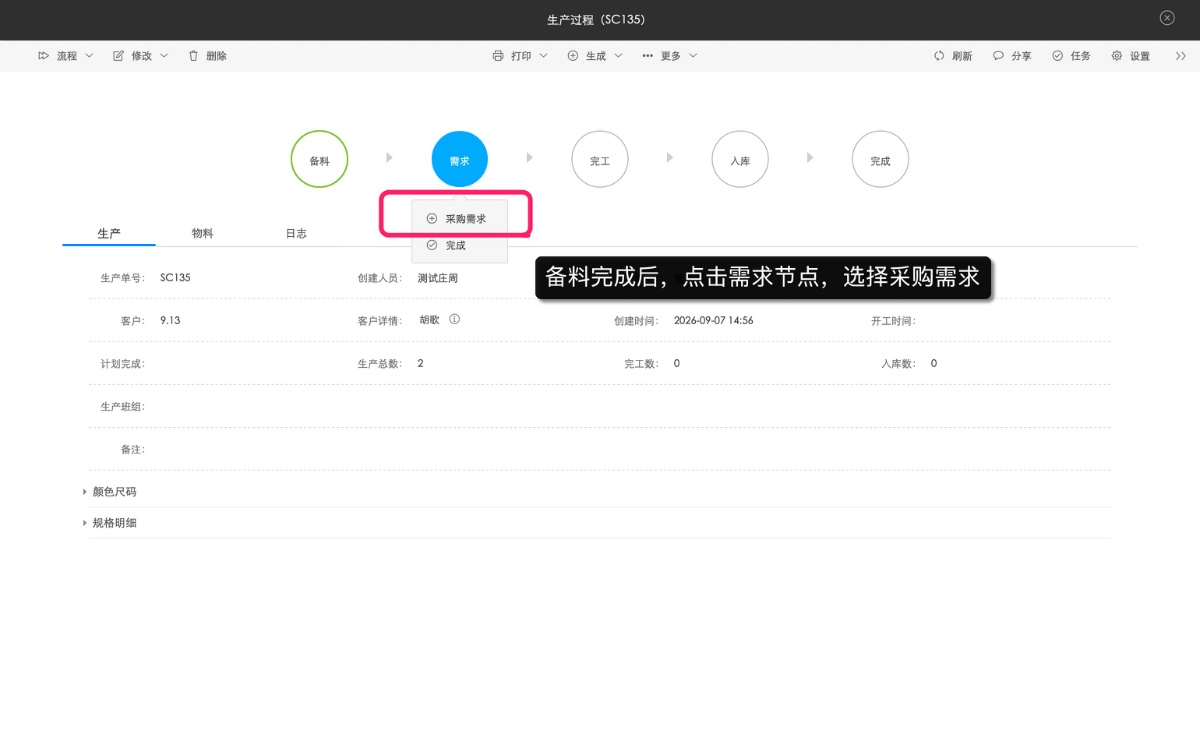
Task: Close the 生产过程 window
Action: tap(1167, 18)
